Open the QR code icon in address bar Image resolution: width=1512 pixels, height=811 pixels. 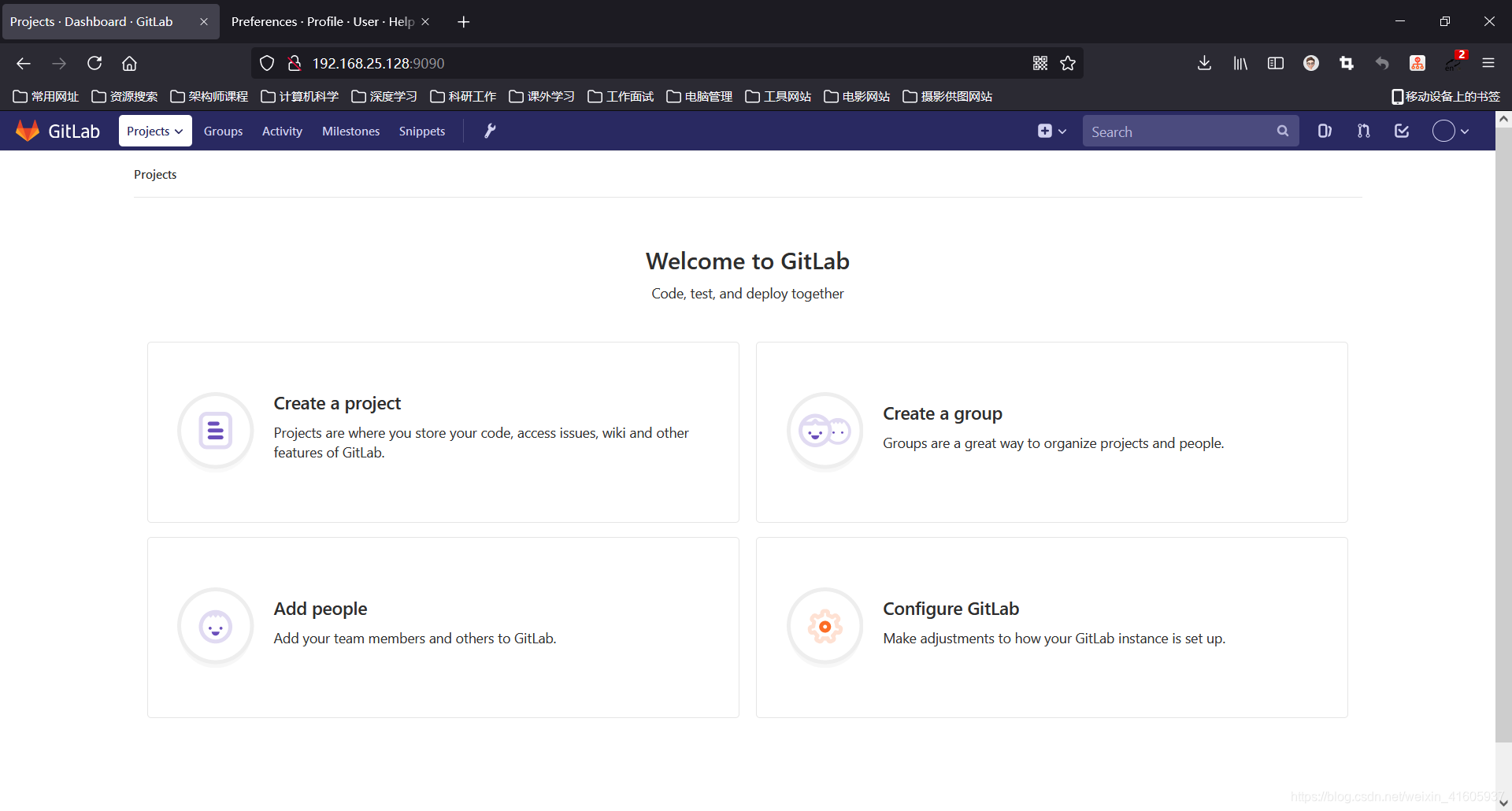point(1040,63)
